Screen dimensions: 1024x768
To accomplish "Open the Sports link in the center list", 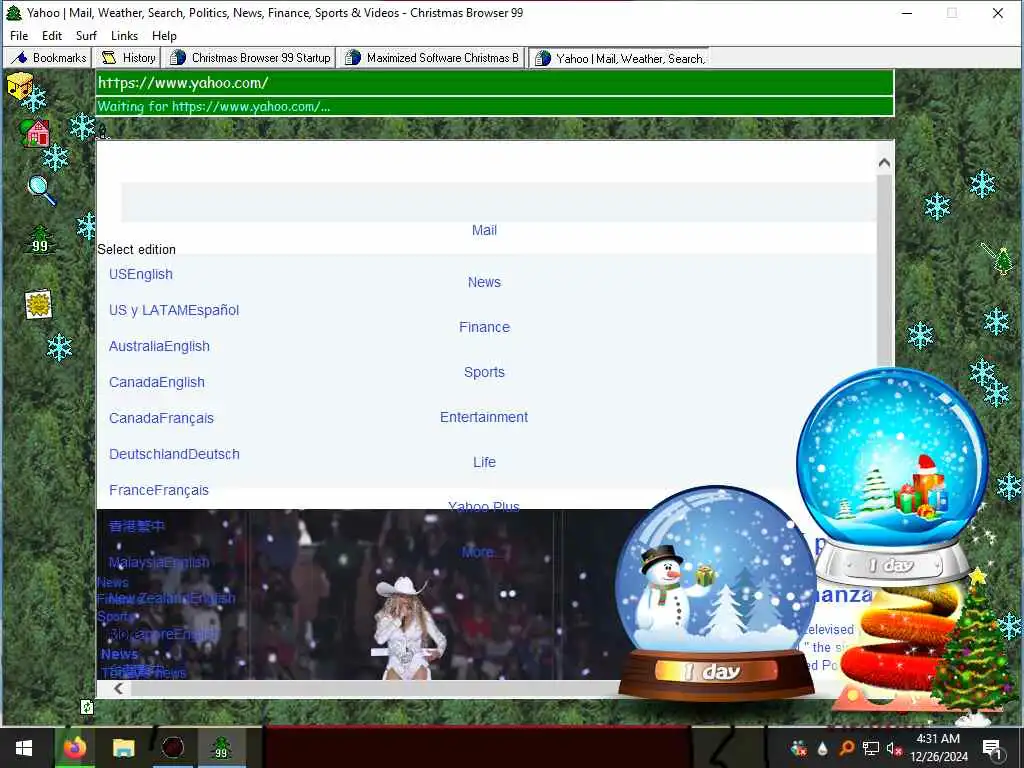I will 484,372.
